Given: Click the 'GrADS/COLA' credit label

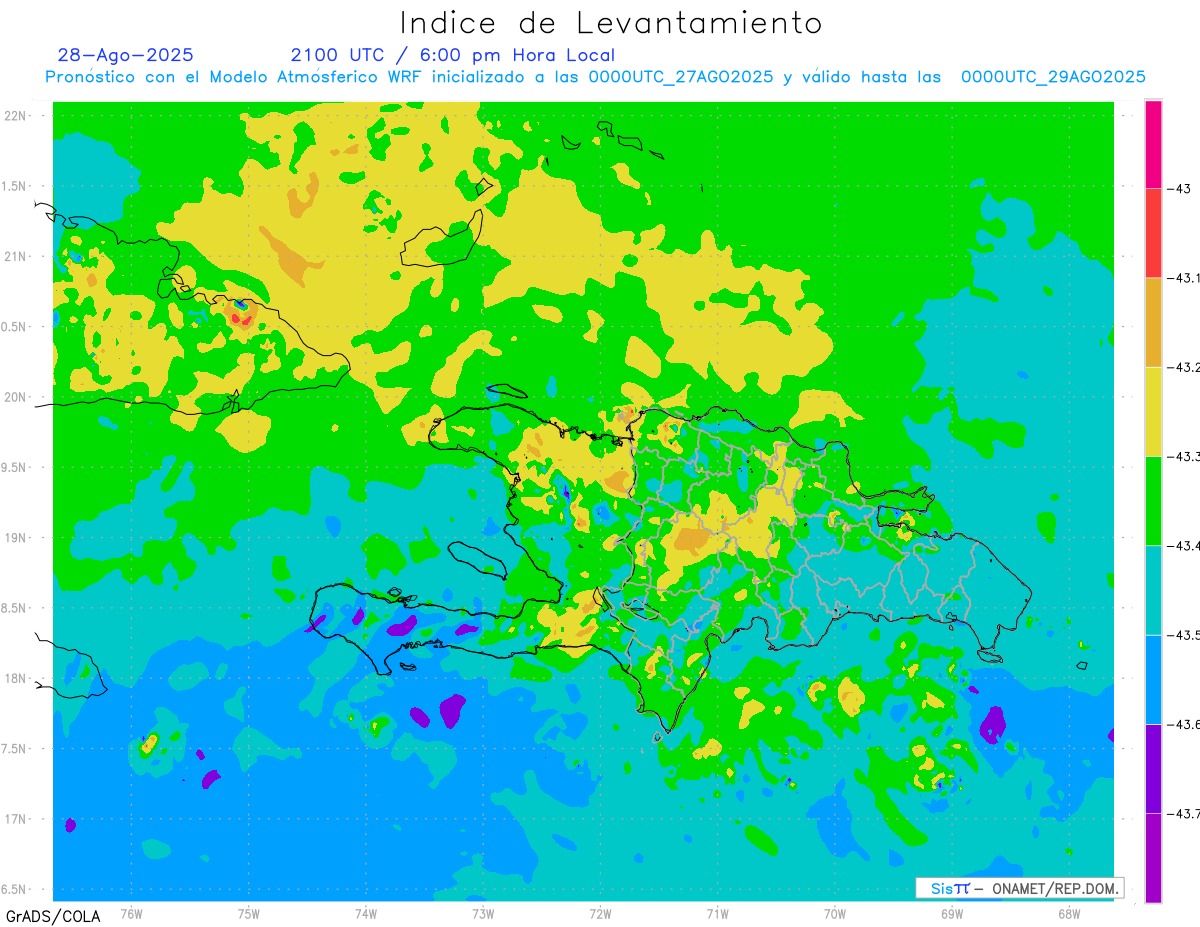Looking at the screenshot, I should coord(53,916).
